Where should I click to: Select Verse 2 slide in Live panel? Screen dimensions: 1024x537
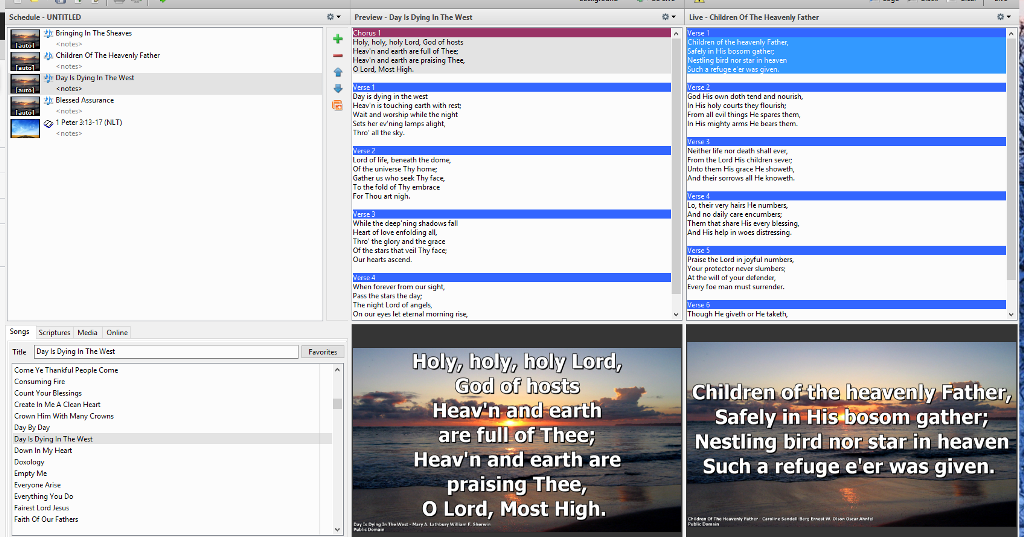846,105
